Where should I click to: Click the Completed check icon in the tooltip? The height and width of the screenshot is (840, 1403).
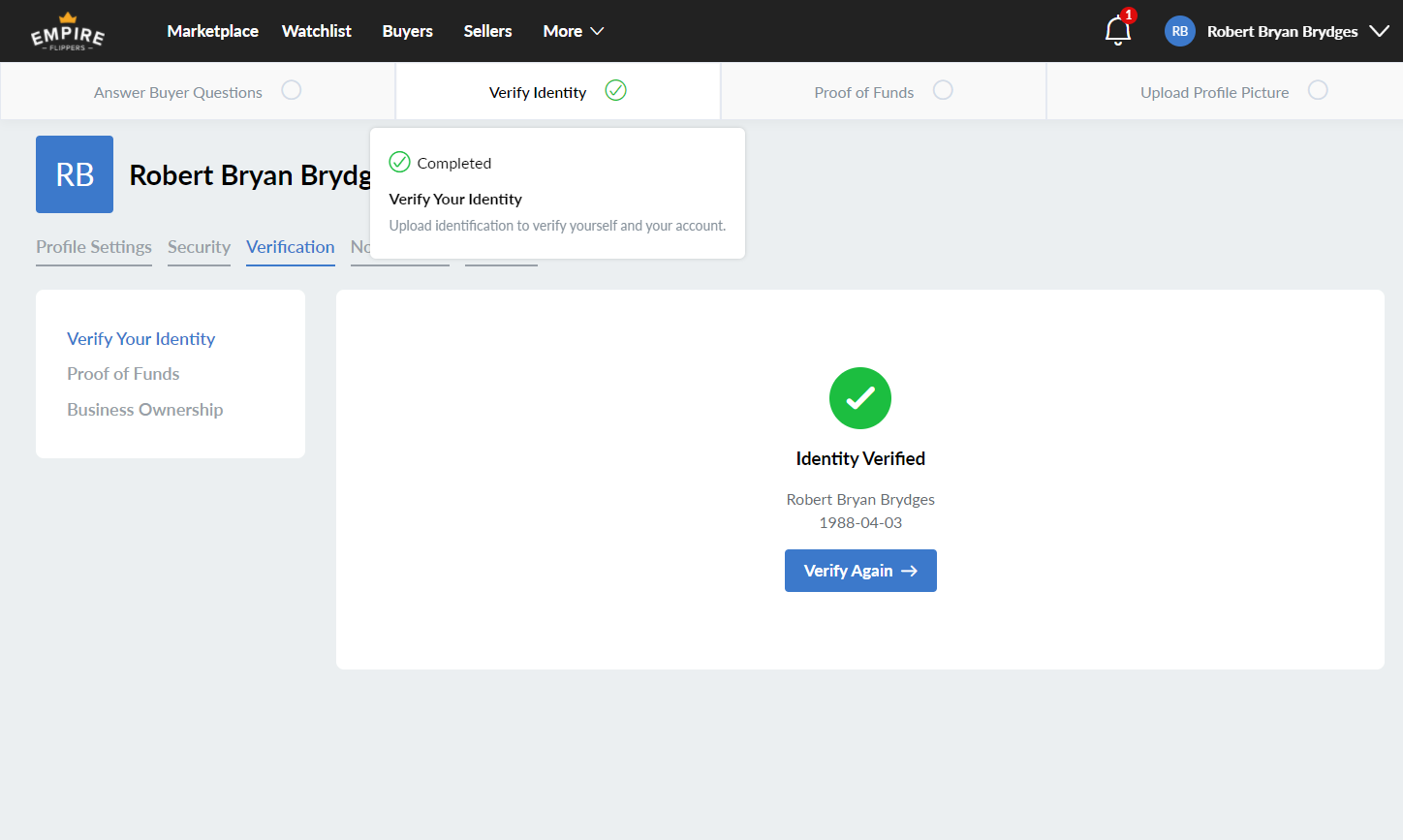pyautogui.click(x=399, y=162)
